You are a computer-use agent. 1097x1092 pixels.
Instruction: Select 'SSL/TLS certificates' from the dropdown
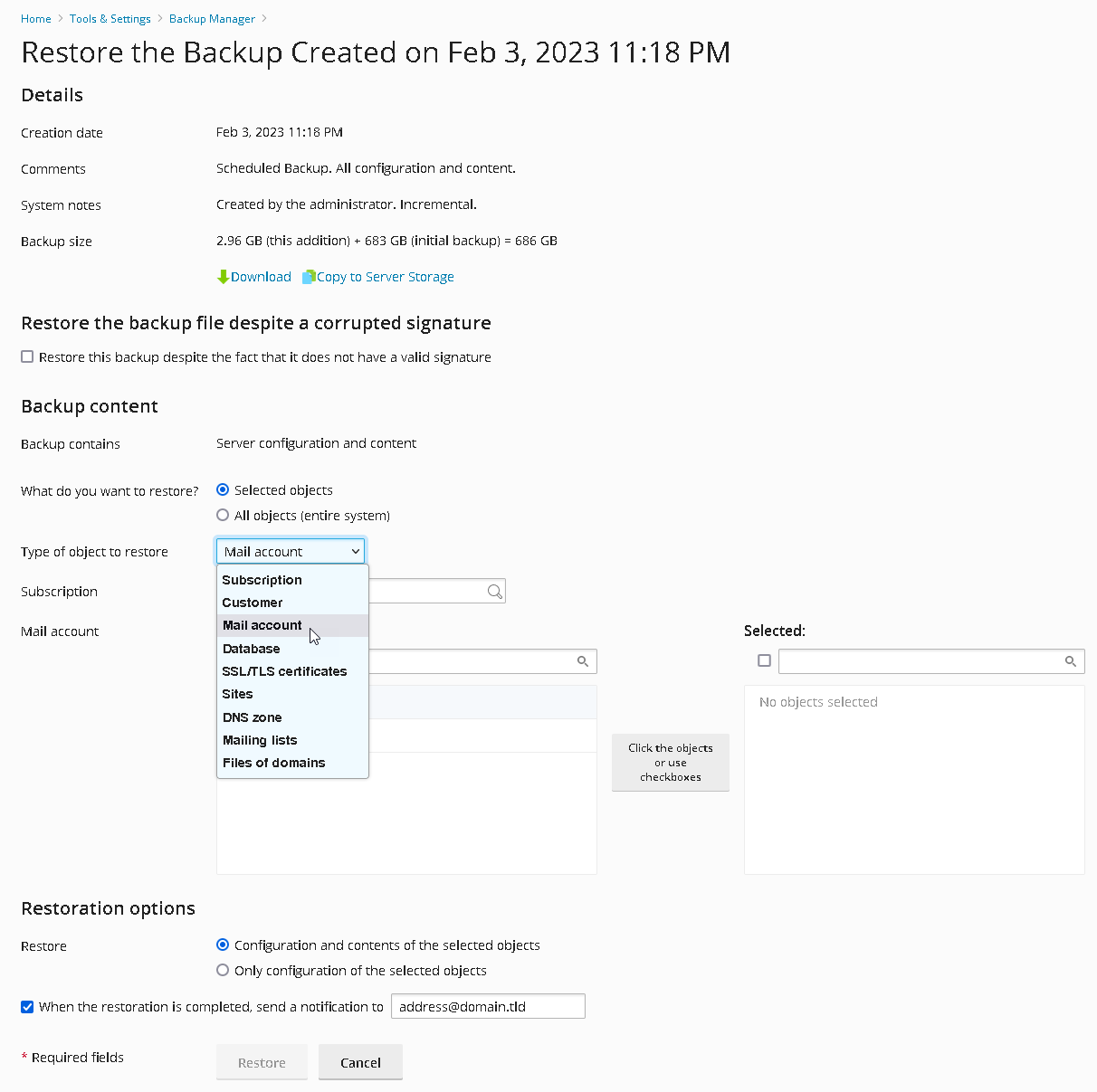point(285,671)
